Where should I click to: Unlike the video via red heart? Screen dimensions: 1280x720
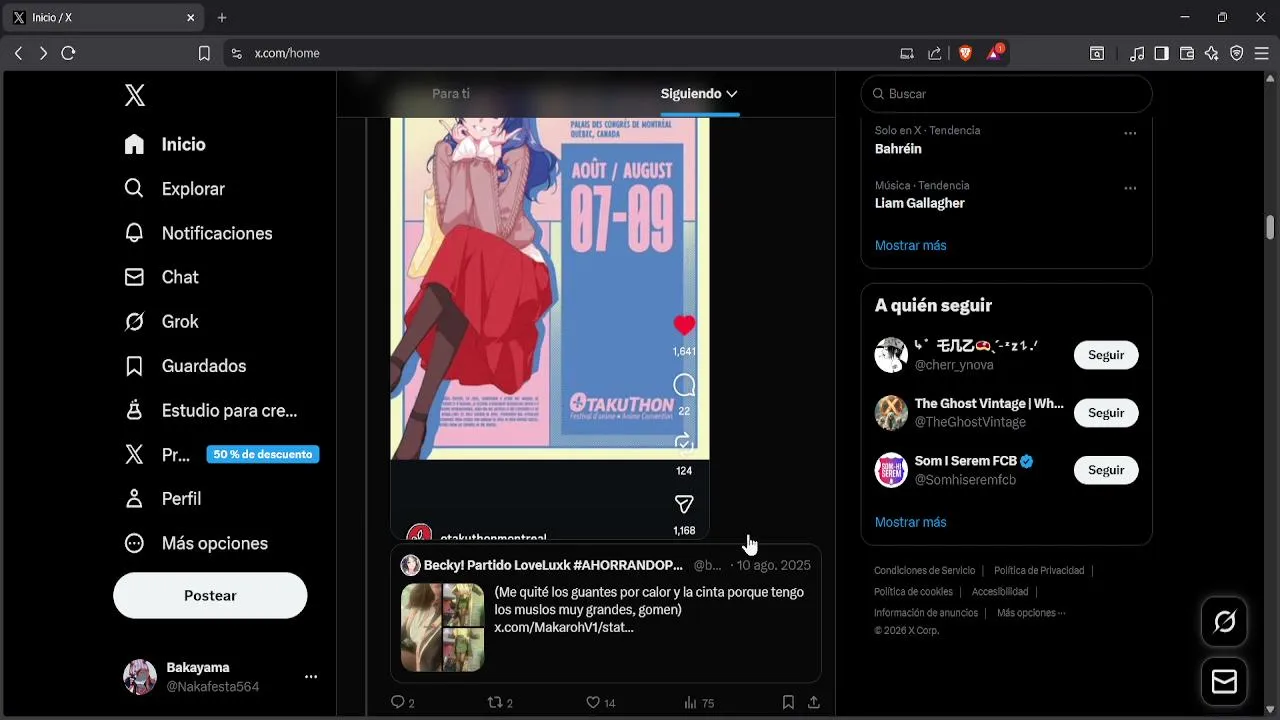tap(684, 325)
